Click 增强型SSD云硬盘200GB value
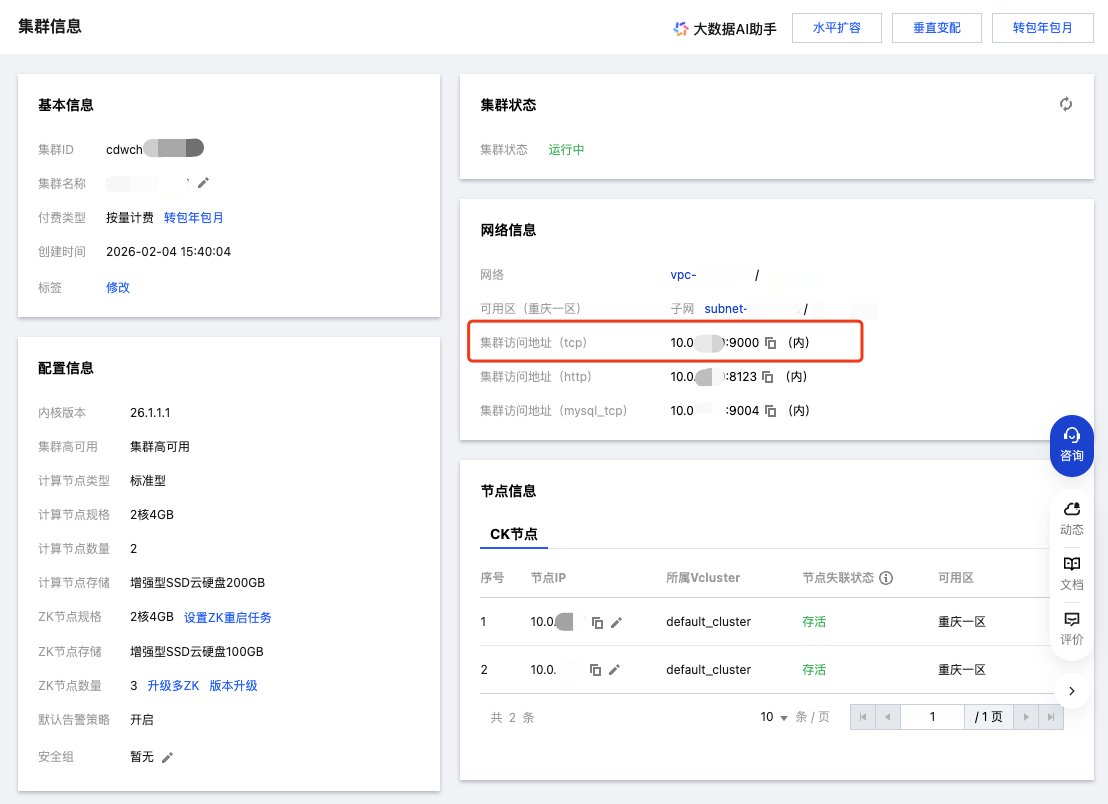Image resolution: width=1108 pixels, height=804 pixels. pyautogui.click(x=197, y=583)
